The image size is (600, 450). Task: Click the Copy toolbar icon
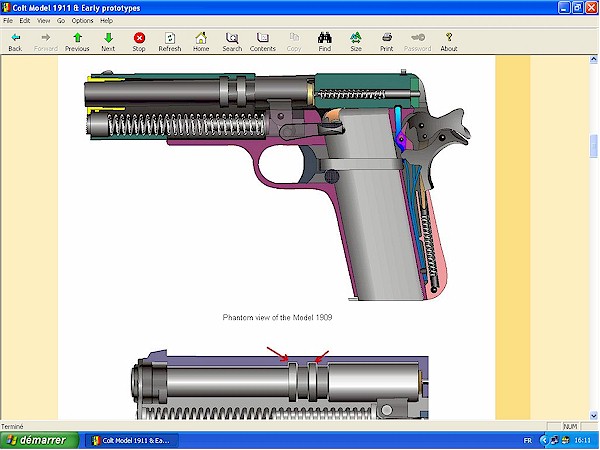(x=294, y=42)
